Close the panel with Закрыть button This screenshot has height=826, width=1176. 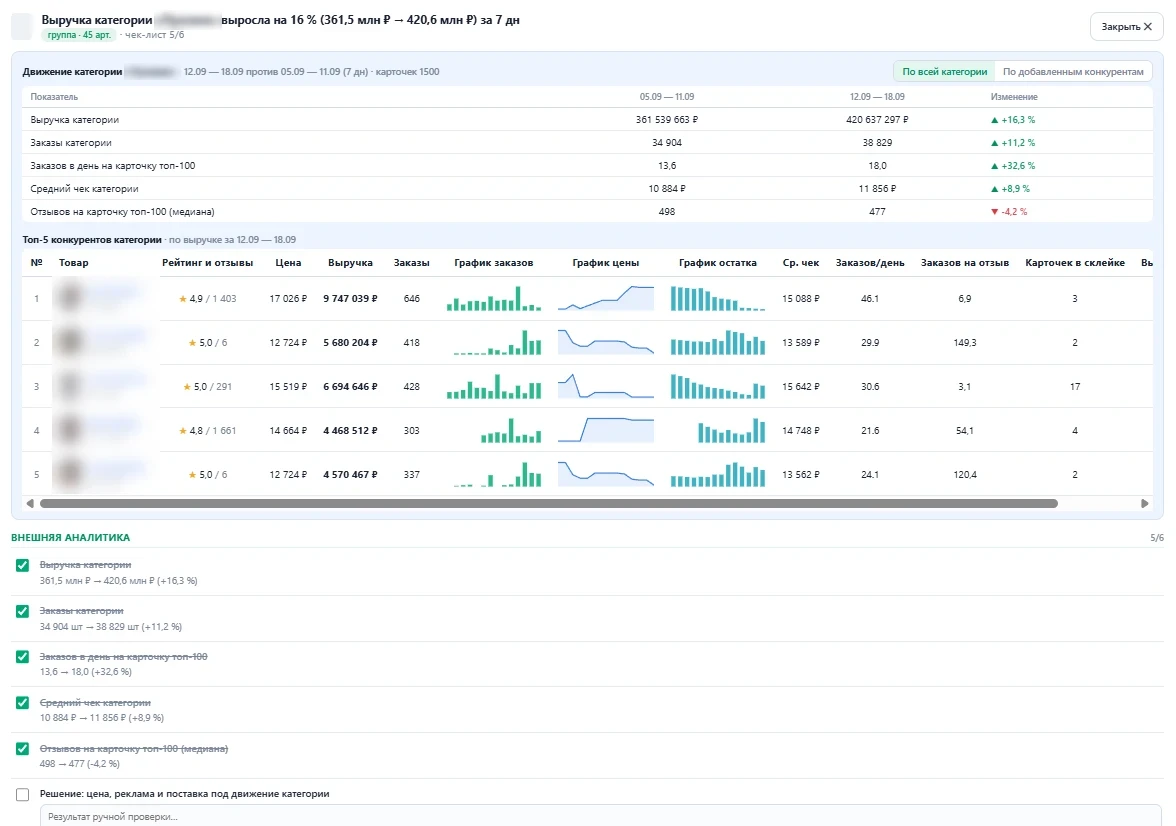pos(1126,26)
